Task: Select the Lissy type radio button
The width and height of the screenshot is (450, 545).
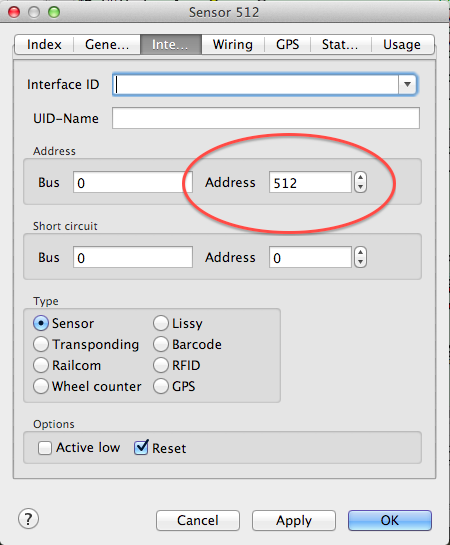Action: point(161,323)
